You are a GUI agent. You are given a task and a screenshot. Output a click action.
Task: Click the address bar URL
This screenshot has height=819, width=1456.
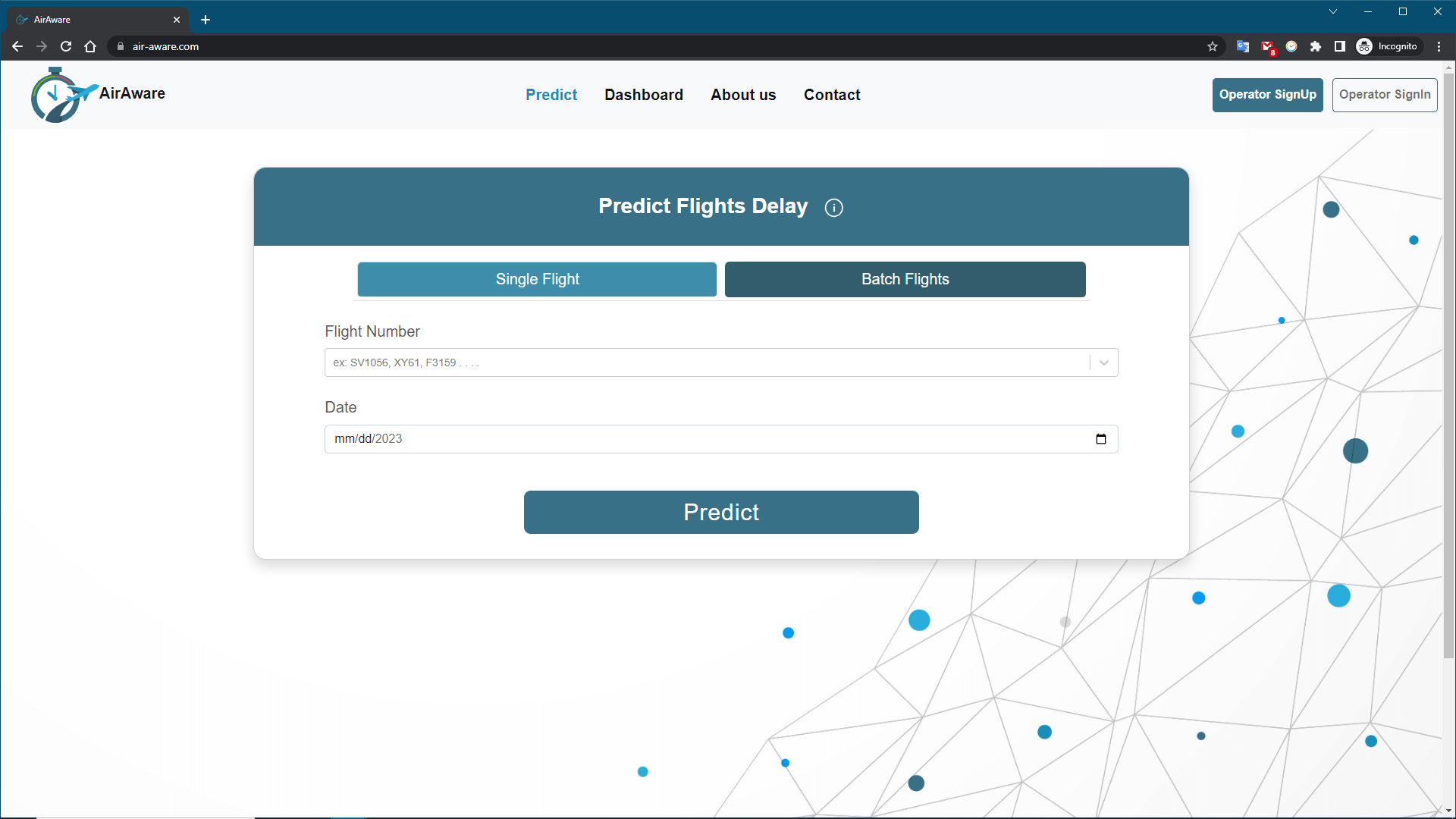click(x=165, y=46)
